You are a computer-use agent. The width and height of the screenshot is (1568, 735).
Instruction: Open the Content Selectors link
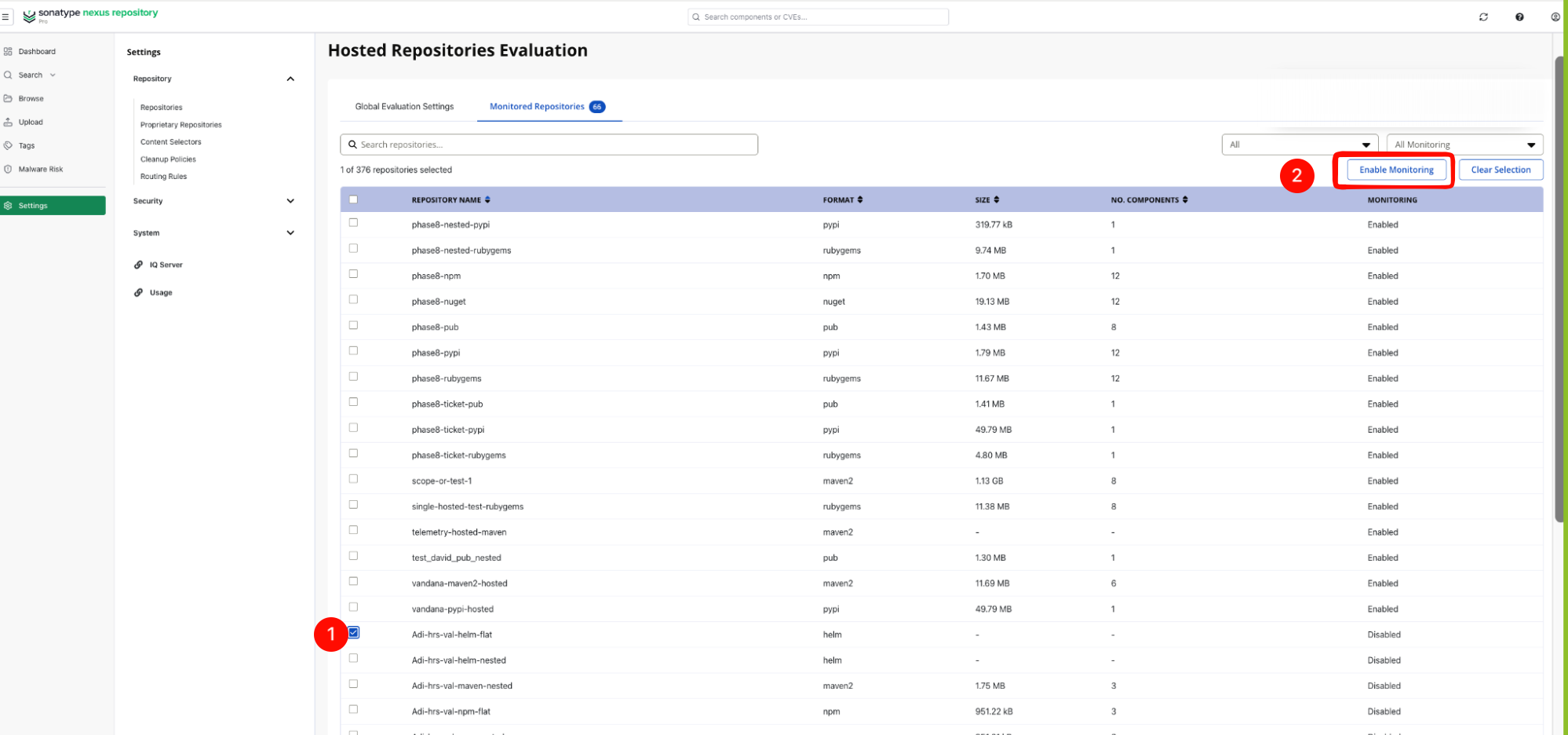tap(170, 142)
